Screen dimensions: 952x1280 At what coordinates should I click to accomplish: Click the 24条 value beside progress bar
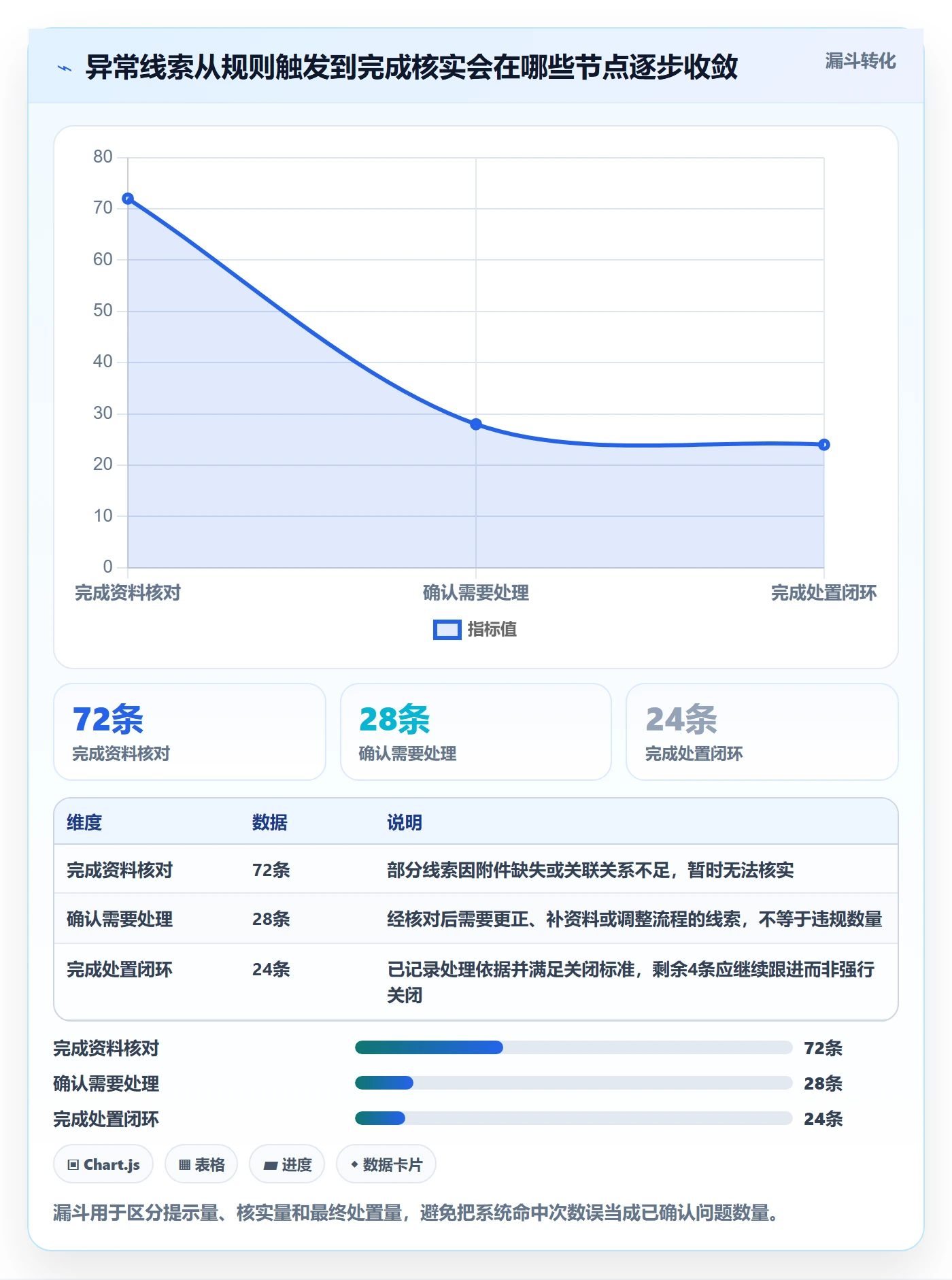823,1119
